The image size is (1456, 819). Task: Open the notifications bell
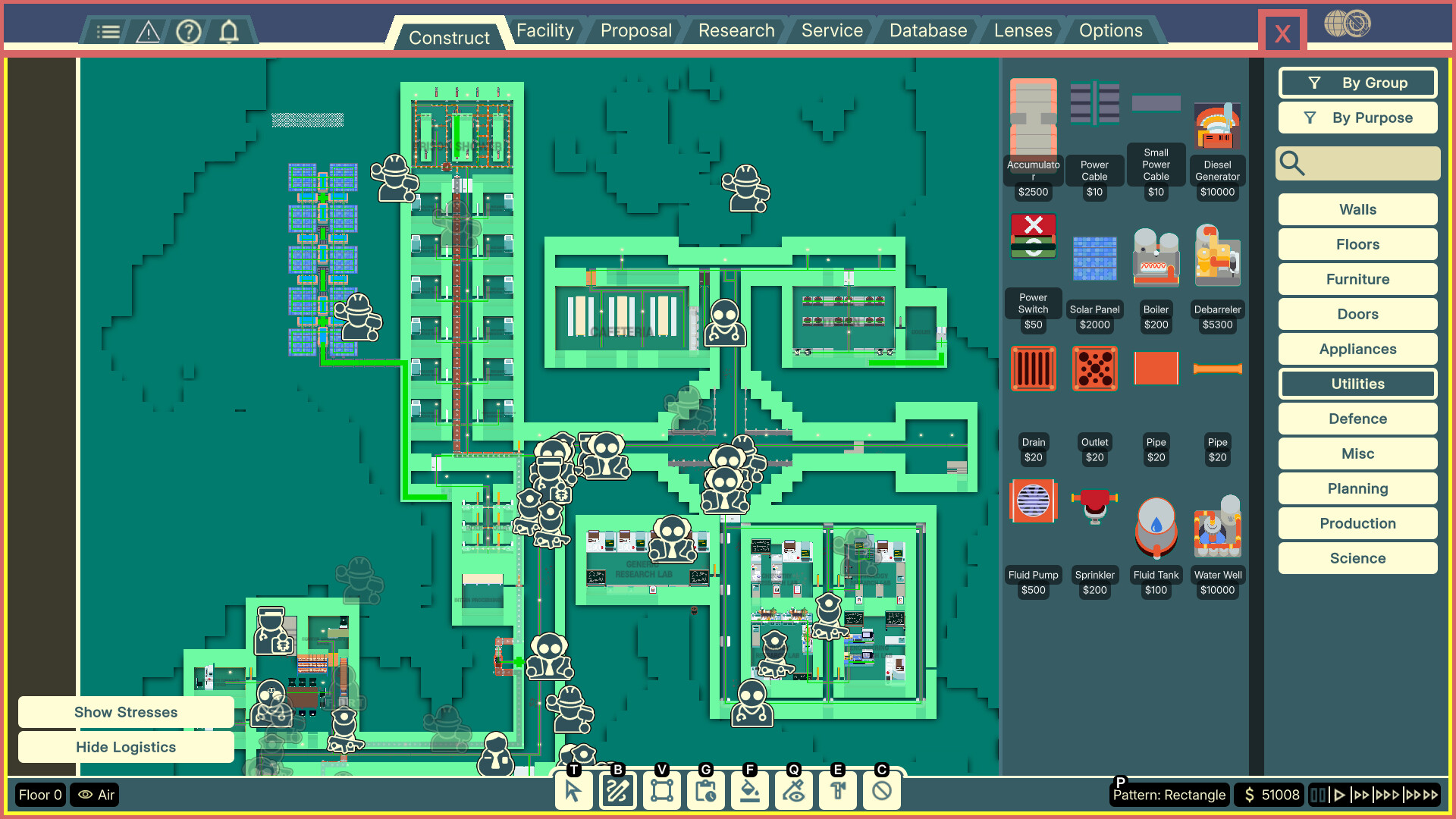tap(230, 31)
